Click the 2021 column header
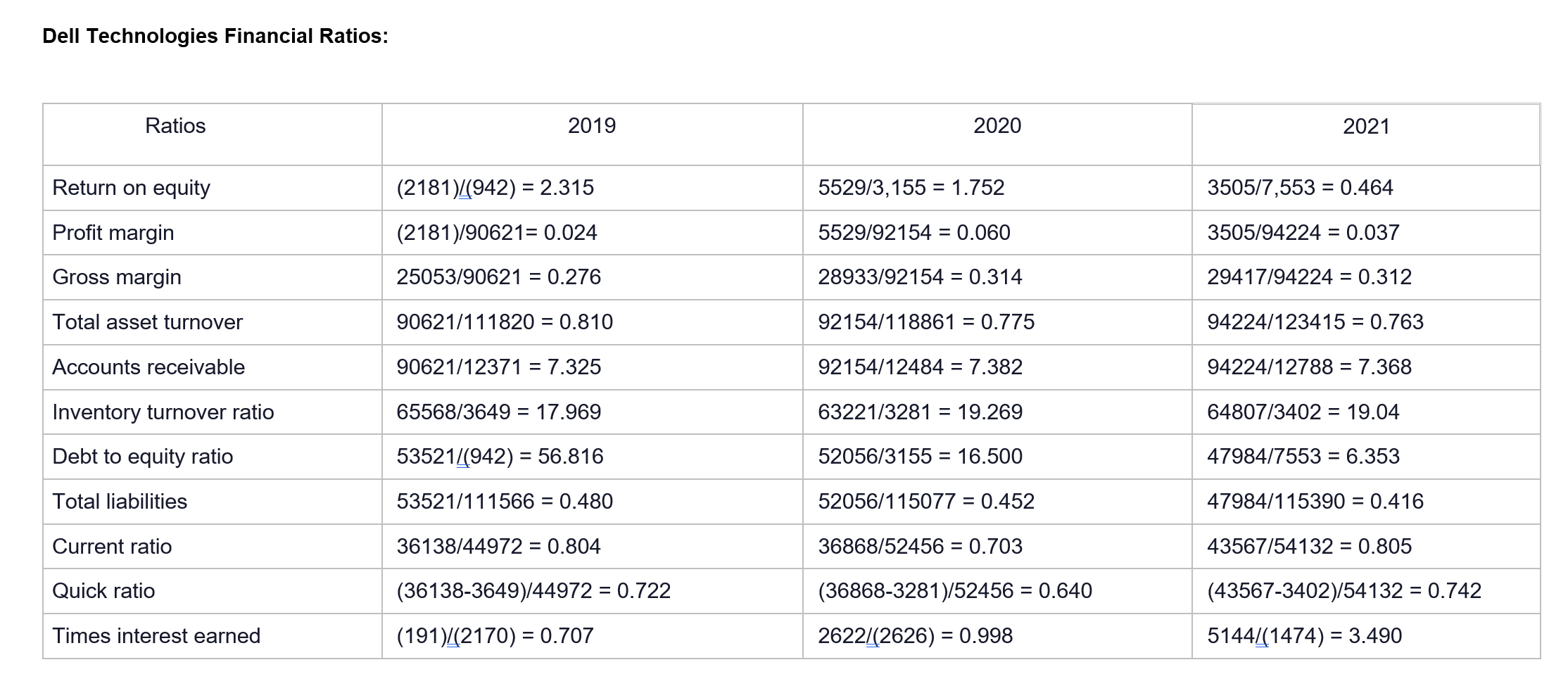The height and width of the screenshot is (686, 1568). (x=1366, y=127)
